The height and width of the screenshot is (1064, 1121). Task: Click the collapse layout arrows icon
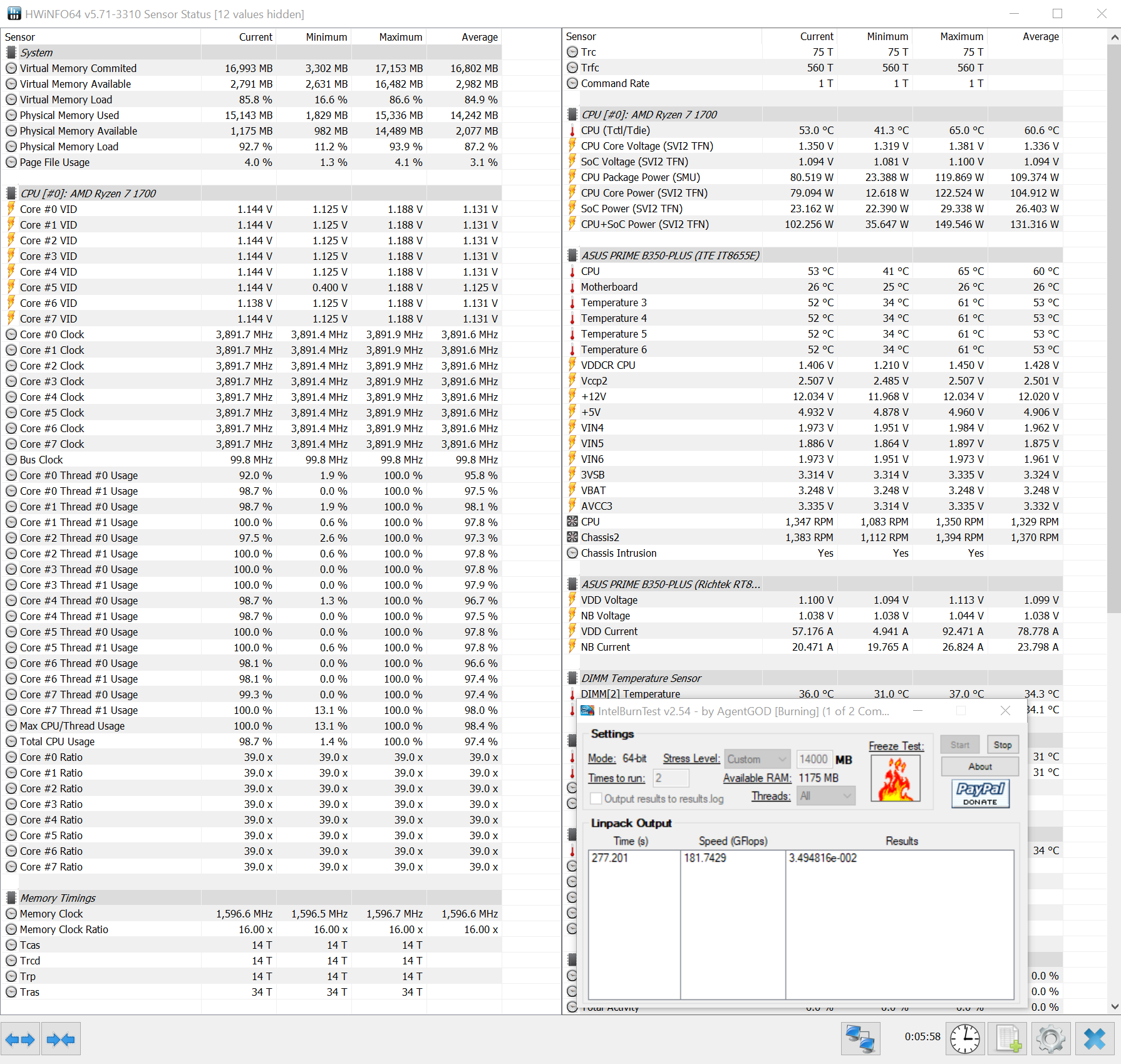[61, 1040]
